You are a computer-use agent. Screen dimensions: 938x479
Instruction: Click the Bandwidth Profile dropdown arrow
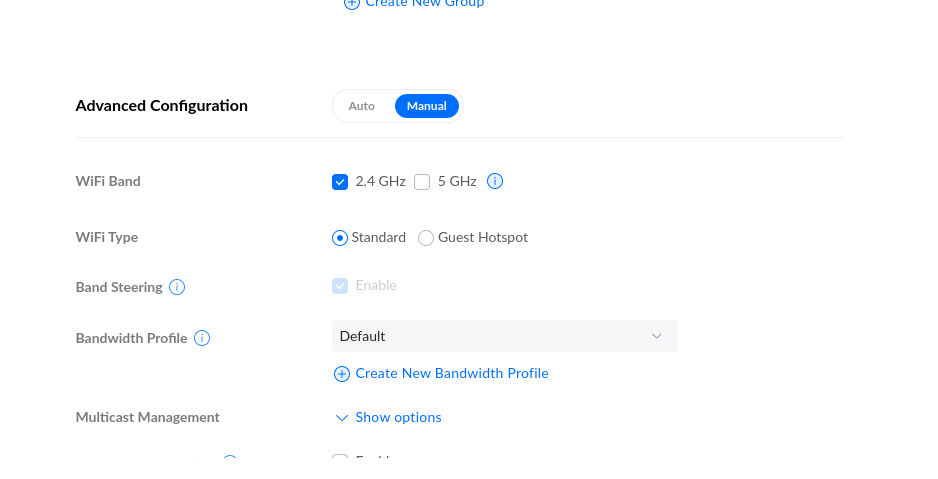pyautogui.click(x=656, y=336)
